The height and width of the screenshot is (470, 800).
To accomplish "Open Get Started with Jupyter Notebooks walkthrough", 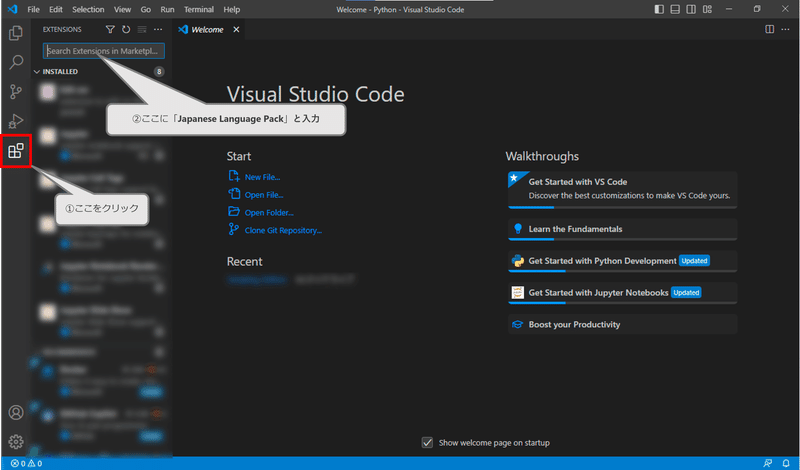I will pos(622,292).
